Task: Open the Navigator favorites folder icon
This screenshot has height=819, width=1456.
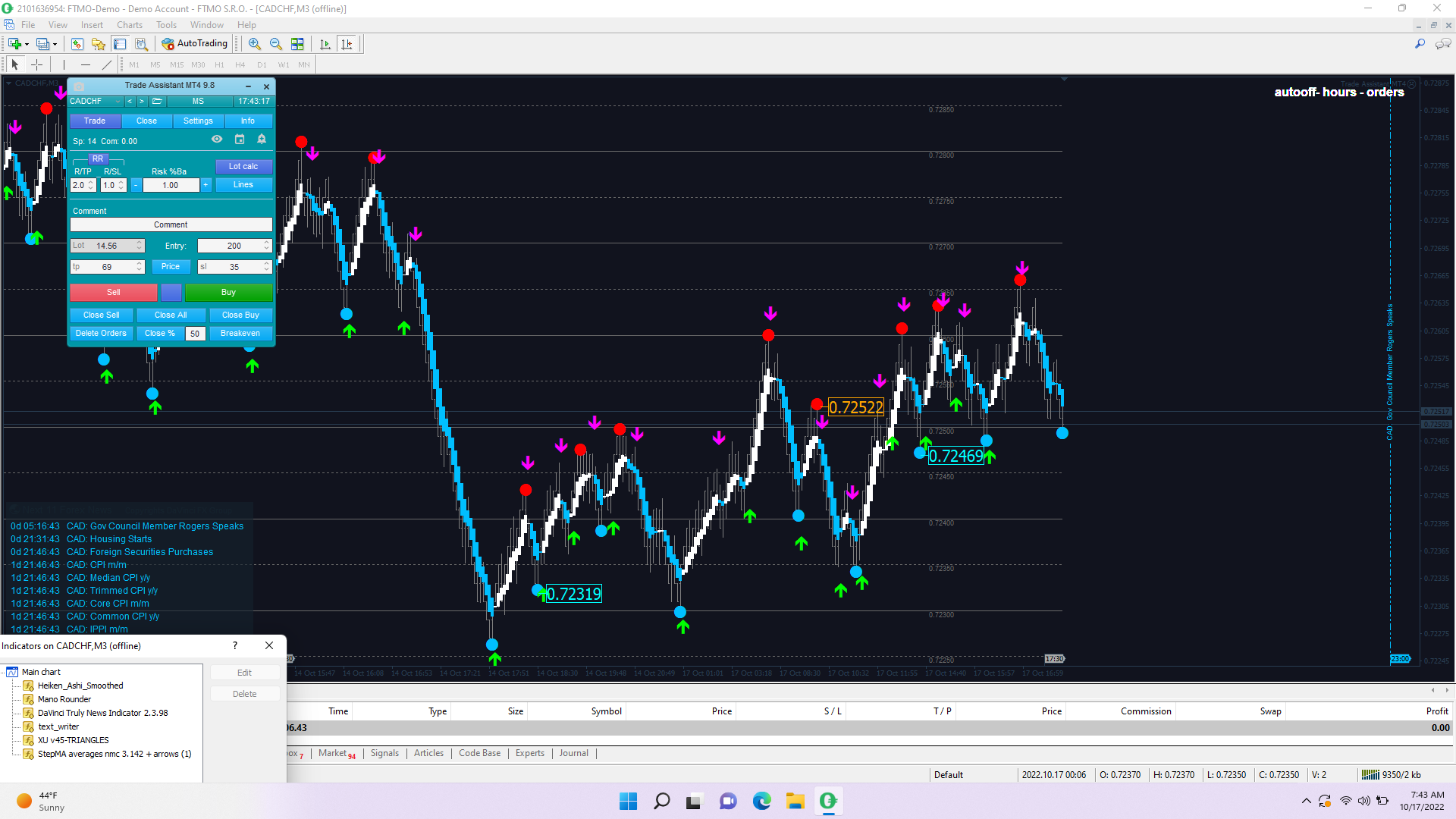Action: (x=99, y=44)
